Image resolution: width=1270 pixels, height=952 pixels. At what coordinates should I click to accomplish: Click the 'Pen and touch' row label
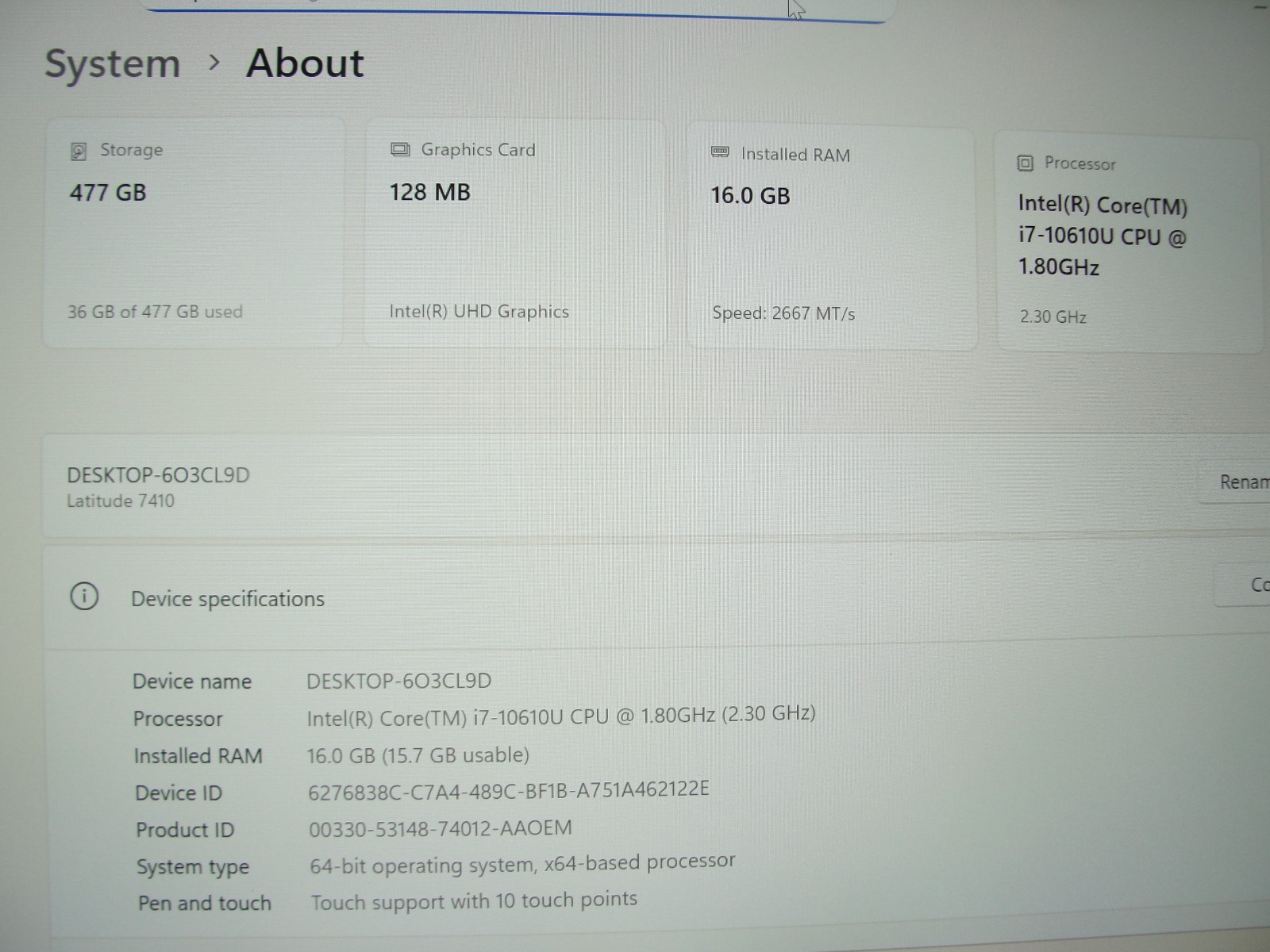point(205,903)
